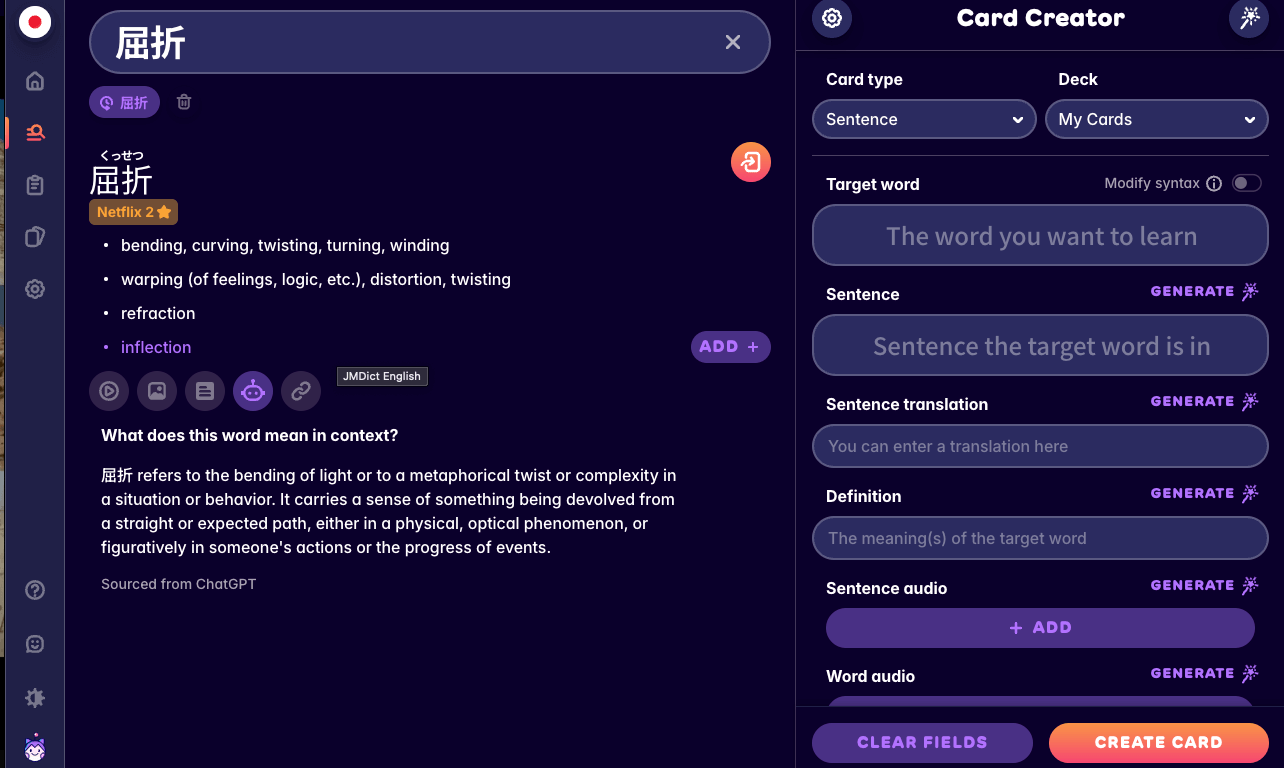This screenshot has height=768, width=1284.
Task: Click the magic wand icon top right
Action: pyautogui.click(x=1249, y=18)
